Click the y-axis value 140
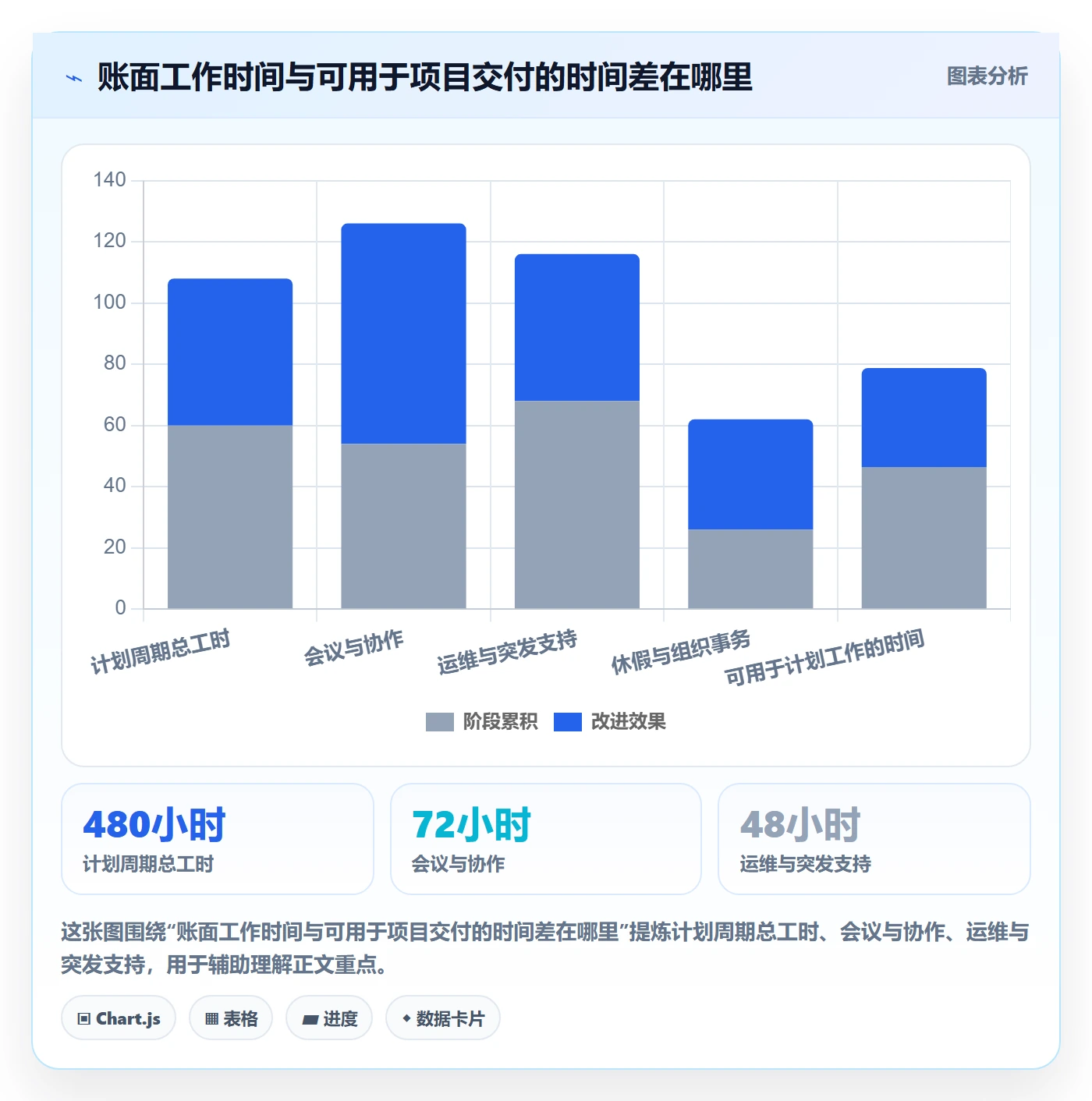This screenshot has width=1092, height=1101. [109, 180]
